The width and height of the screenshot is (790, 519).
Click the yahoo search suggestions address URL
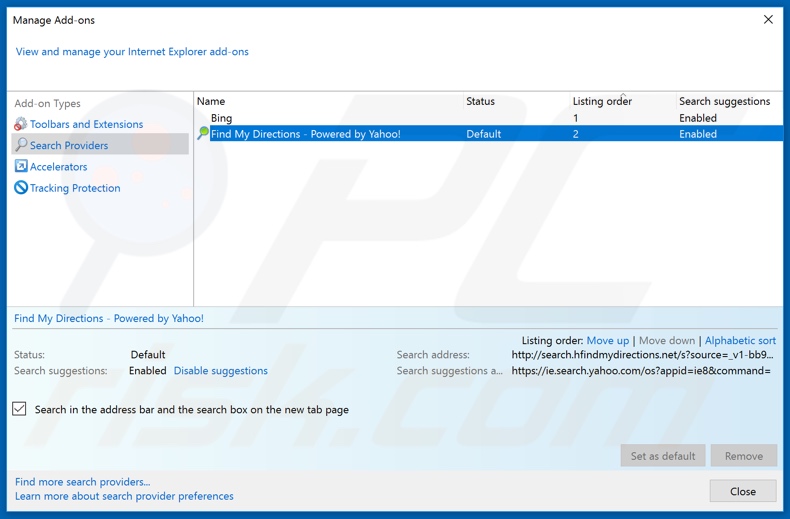[x=641, y=371]
